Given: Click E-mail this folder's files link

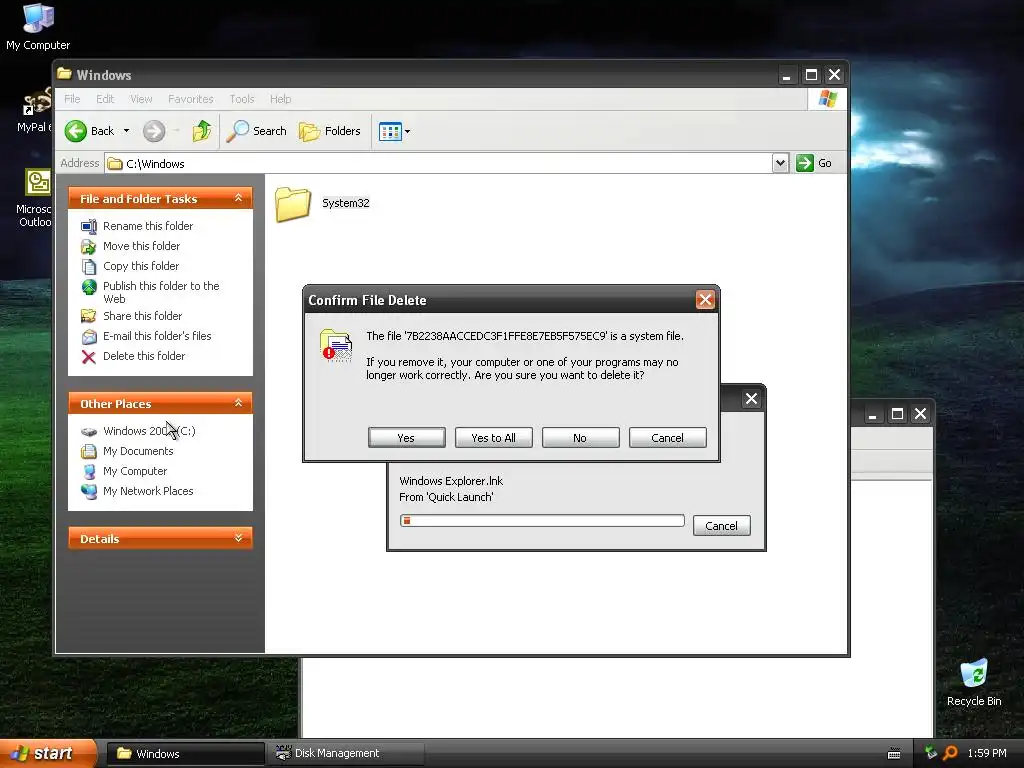Looking at the screenshot, I should point(157,336).
